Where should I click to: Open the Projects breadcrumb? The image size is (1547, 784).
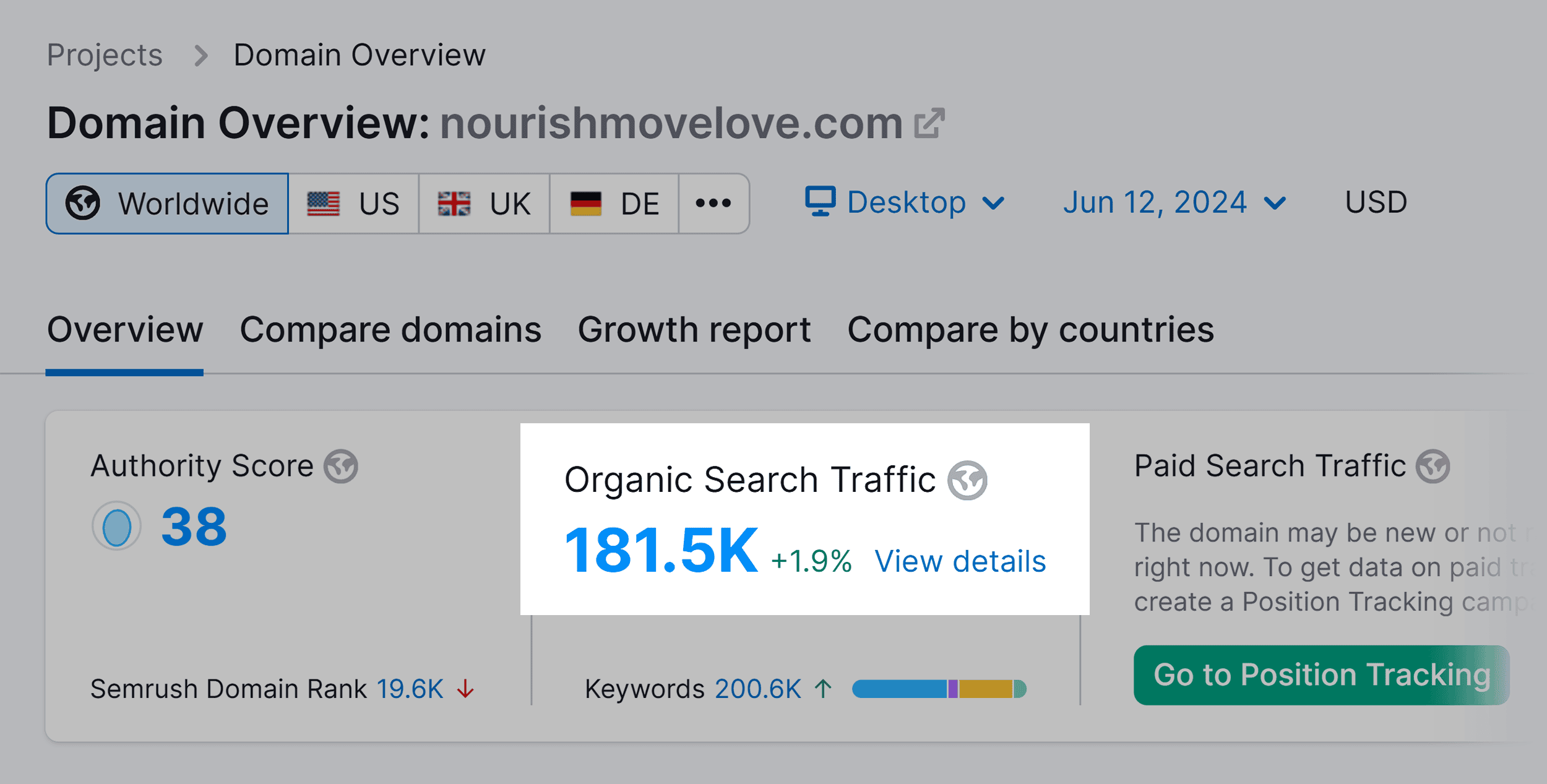point(104,54)
